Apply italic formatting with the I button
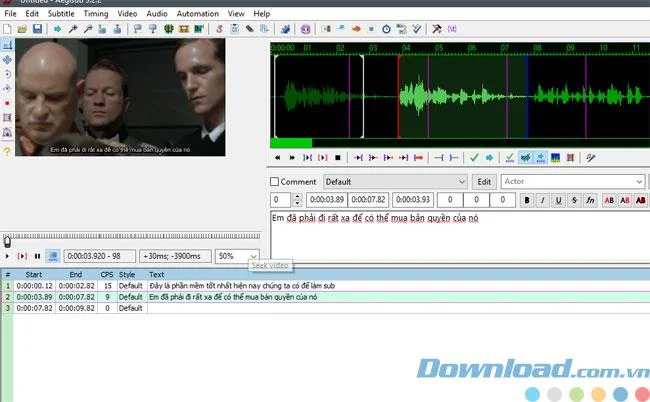650x402 pixels. click(543, 200)
